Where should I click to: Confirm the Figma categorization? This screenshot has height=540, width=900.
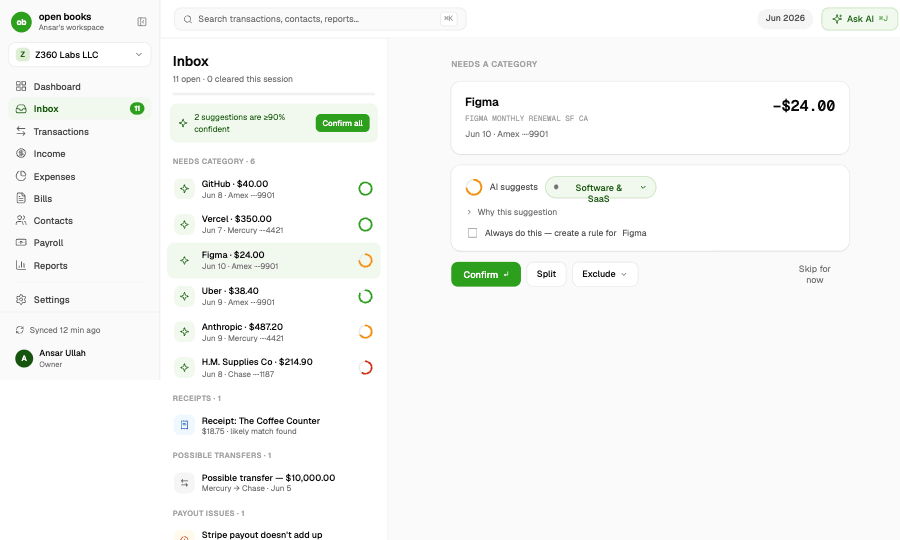pos(486,274)
